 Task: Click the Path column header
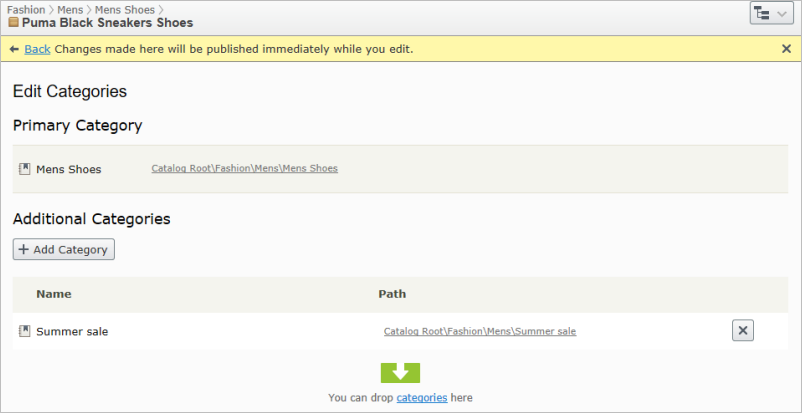[391, 295]
